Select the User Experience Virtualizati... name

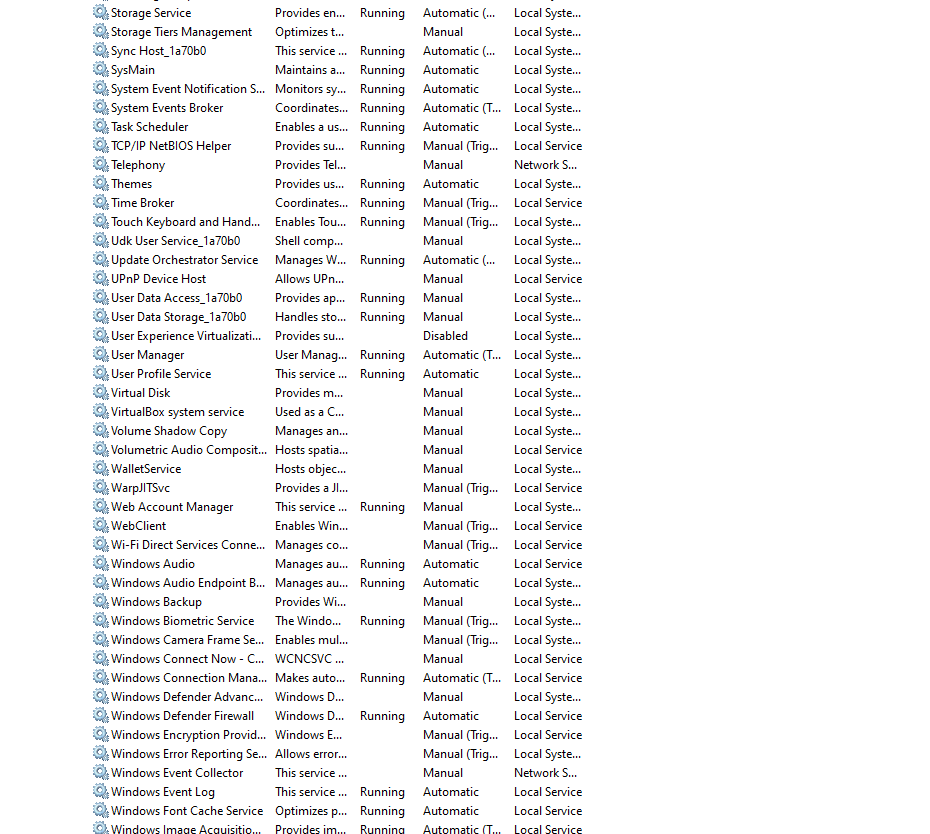186,336
